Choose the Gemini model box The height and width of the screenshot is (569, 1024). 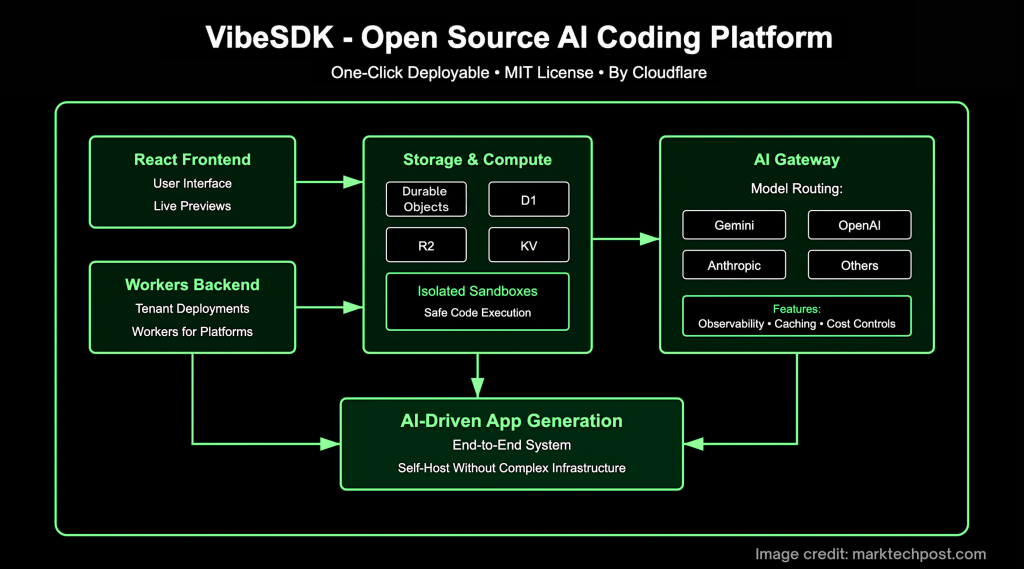(734, 225)
